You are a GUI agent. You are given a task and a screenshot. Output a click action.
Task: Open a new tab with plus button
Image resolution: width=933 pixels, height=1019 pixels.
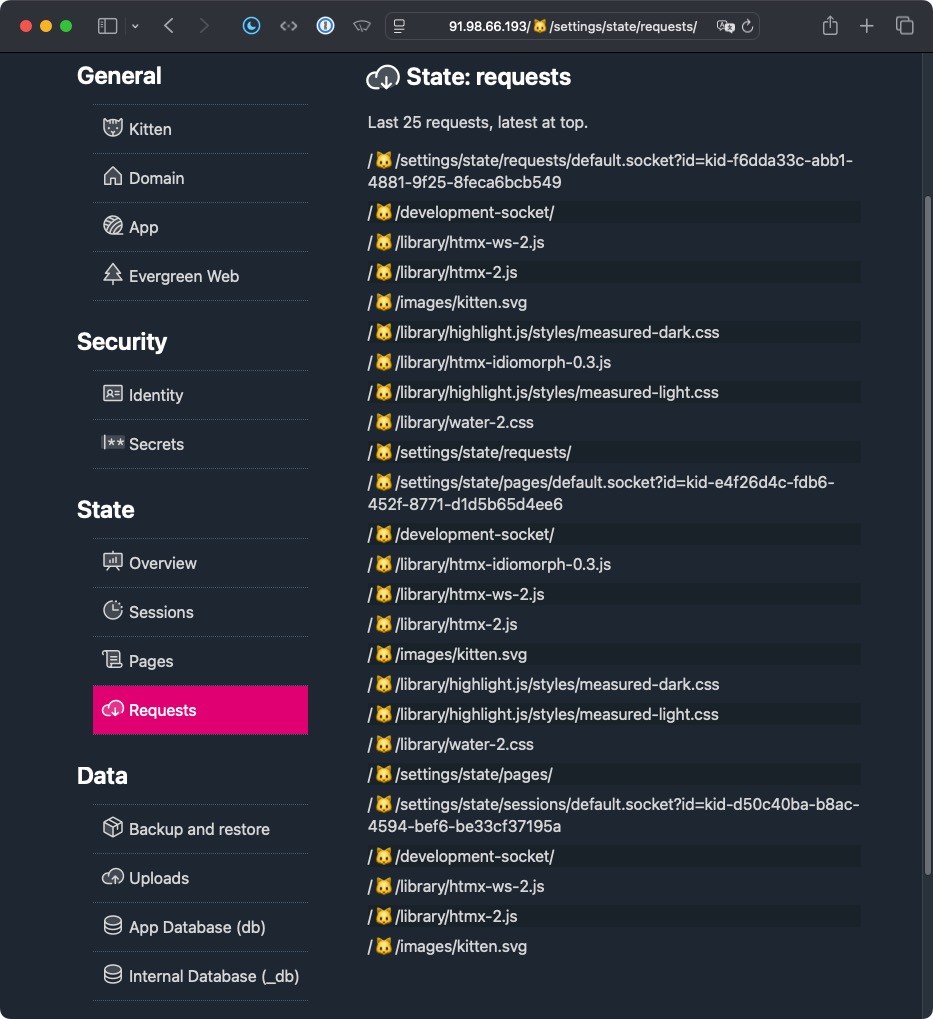coord(867,26)
